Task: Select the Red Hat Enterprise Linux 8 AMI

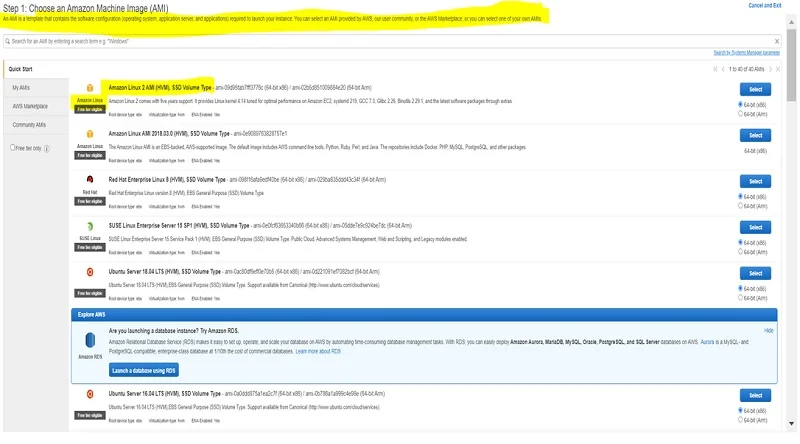Action: coord(755,181)
